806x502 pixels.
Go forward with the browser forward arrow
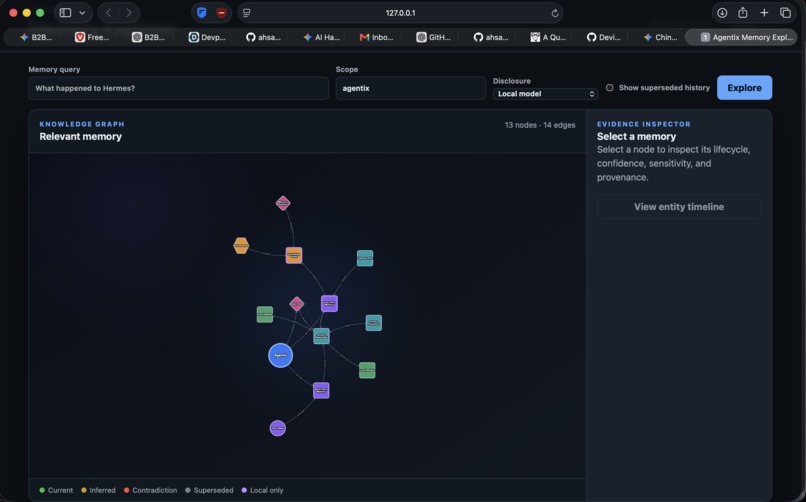pyautogui.click(x=129, y=13)
